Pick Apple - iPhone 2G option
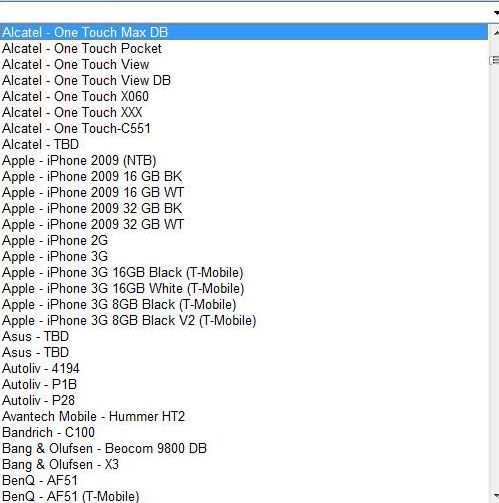 [x=244, y=240]
